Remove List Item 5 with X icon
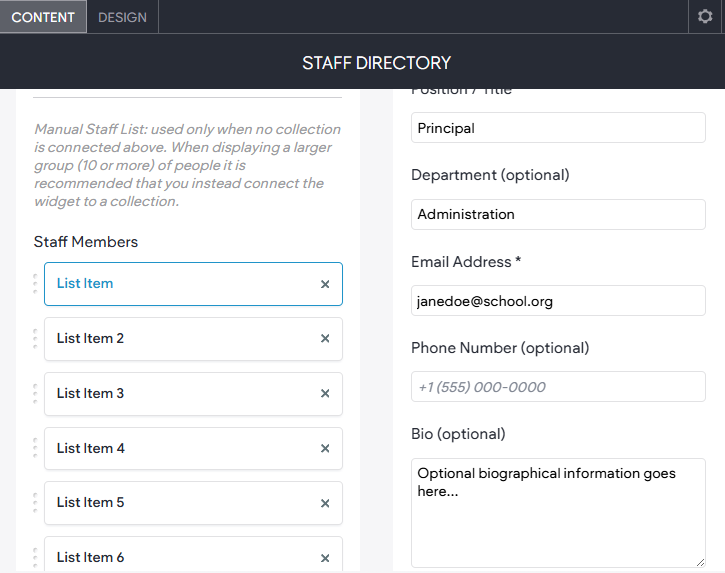Viewport: 725px width, 573px height. point(325,503)
